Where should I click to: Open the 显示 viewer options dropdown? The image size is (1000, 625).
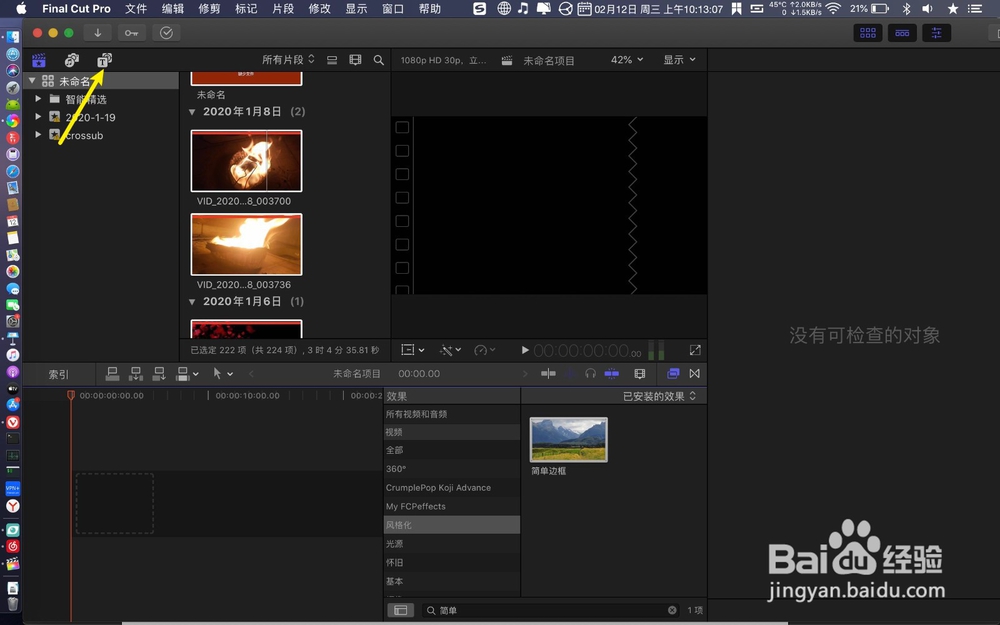pyautogui.click(x=679, y=59)
